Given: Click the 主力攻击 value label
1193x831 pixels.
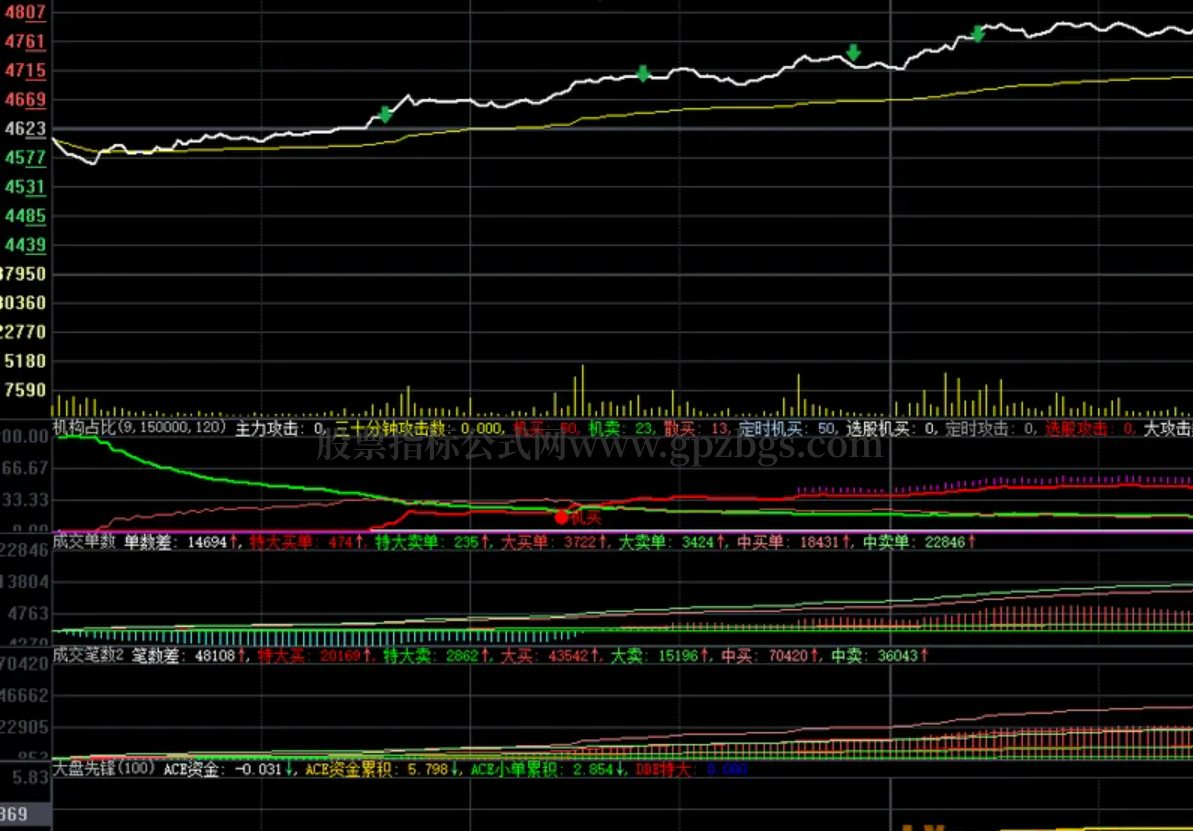Looking at the screenshot, I should click(x=279, y=428).
